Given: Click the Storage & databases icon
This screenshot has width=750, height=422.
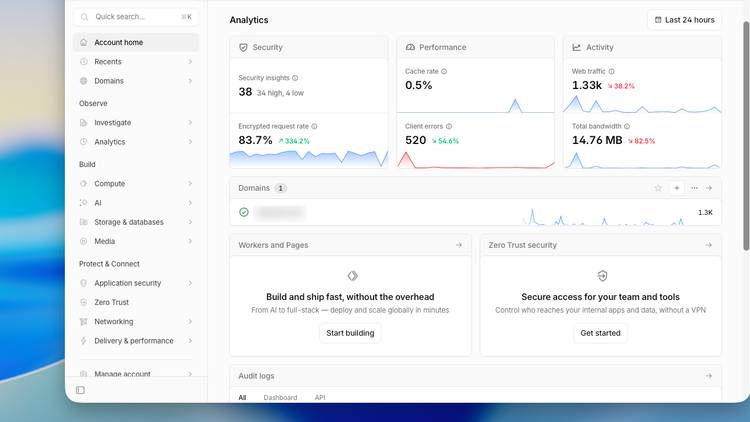Looking at the screenshot, I should pos(84,222).
